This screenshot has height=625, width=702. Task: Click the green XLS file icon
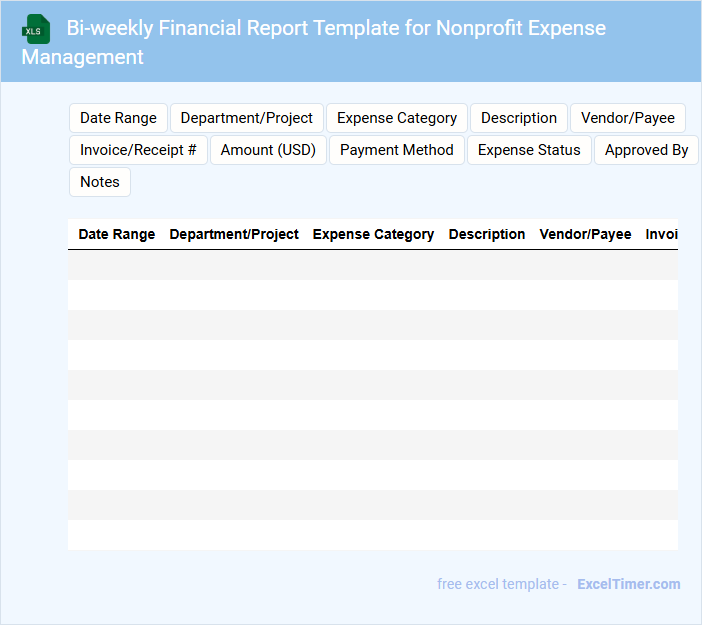36,30
